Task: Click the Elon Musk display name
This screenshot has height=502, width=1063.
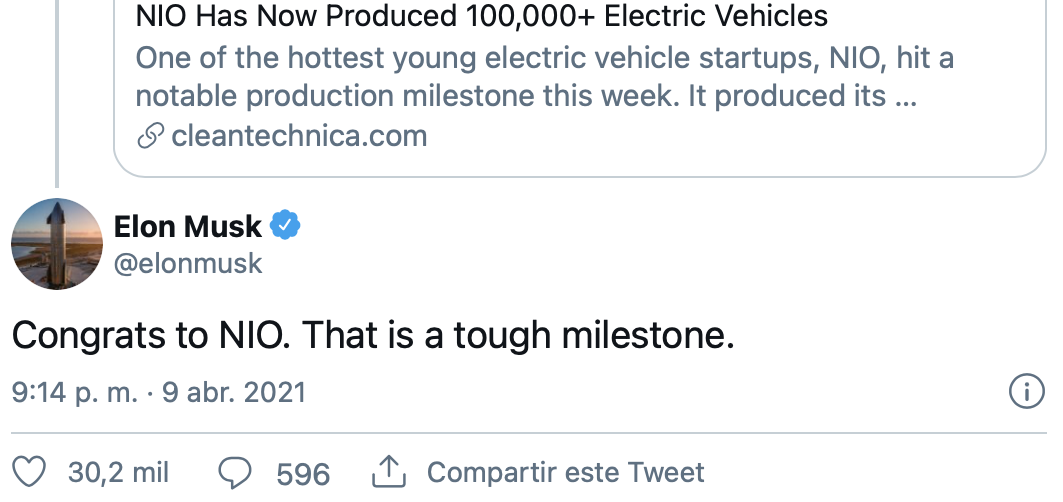Action: [x=188, y=227]
